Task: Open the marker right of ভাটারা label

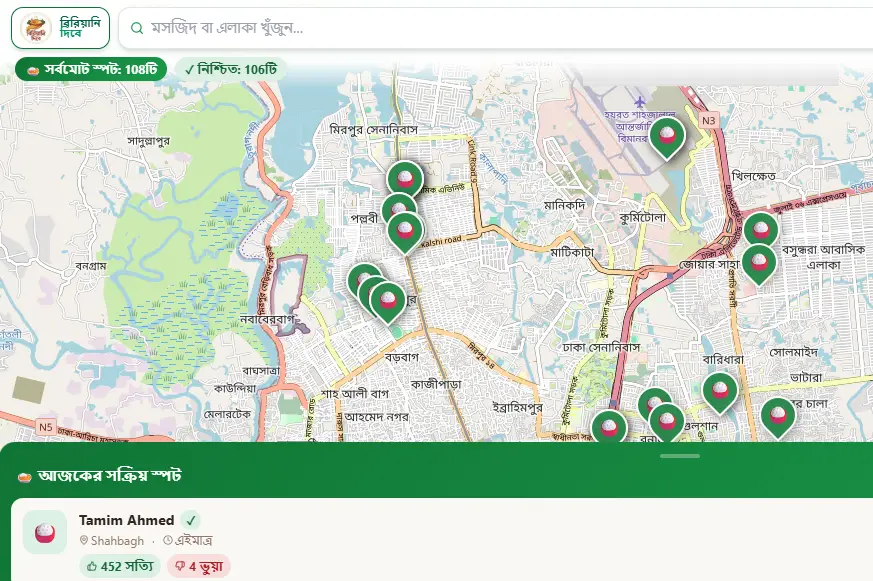Action: tap(777, 414)
